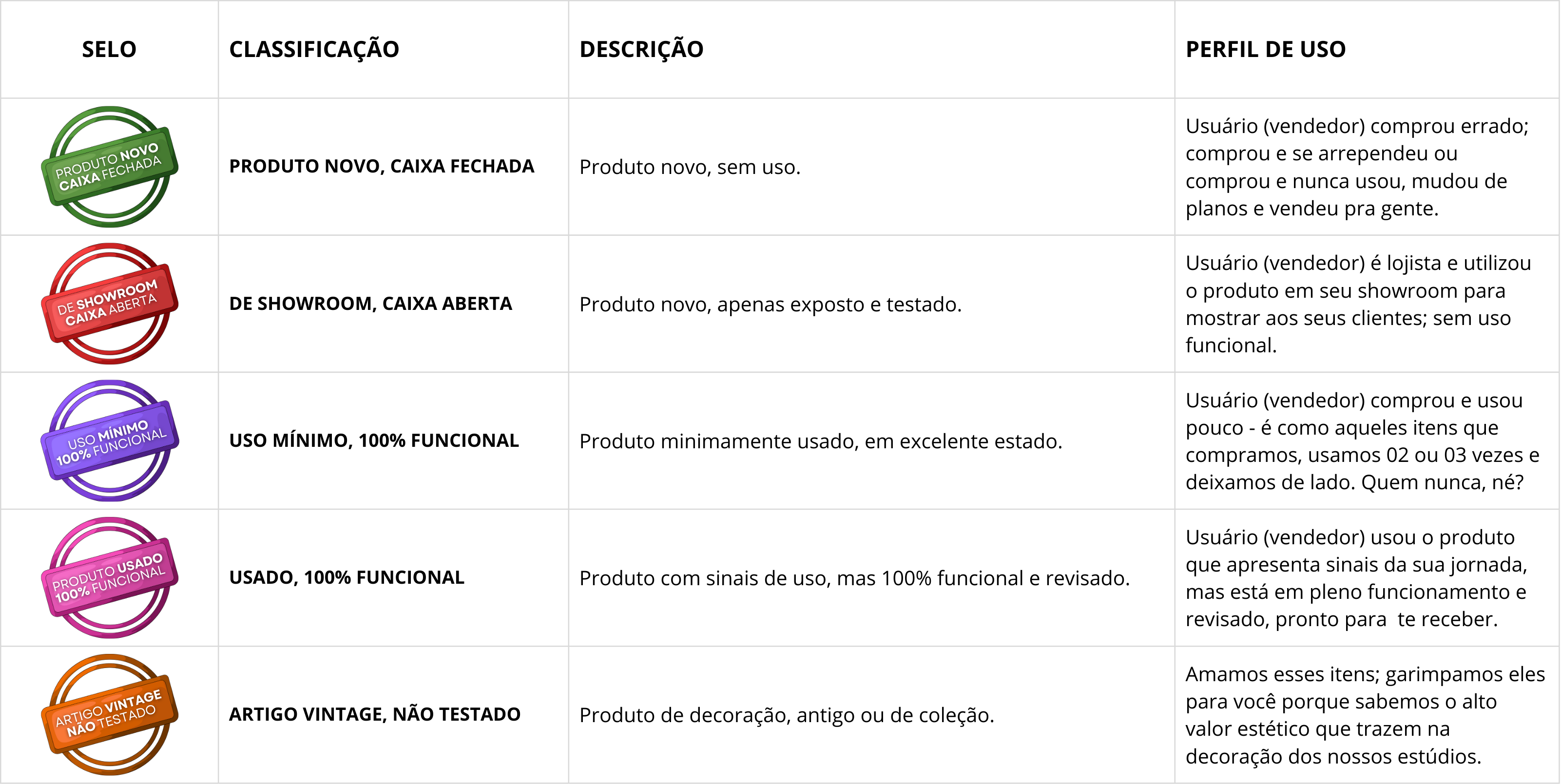This screenshot has width=1561, height=784.
Task: Select the DESCRIÇÃO column header
Action: pyautogui.click(x=641, y=49)
